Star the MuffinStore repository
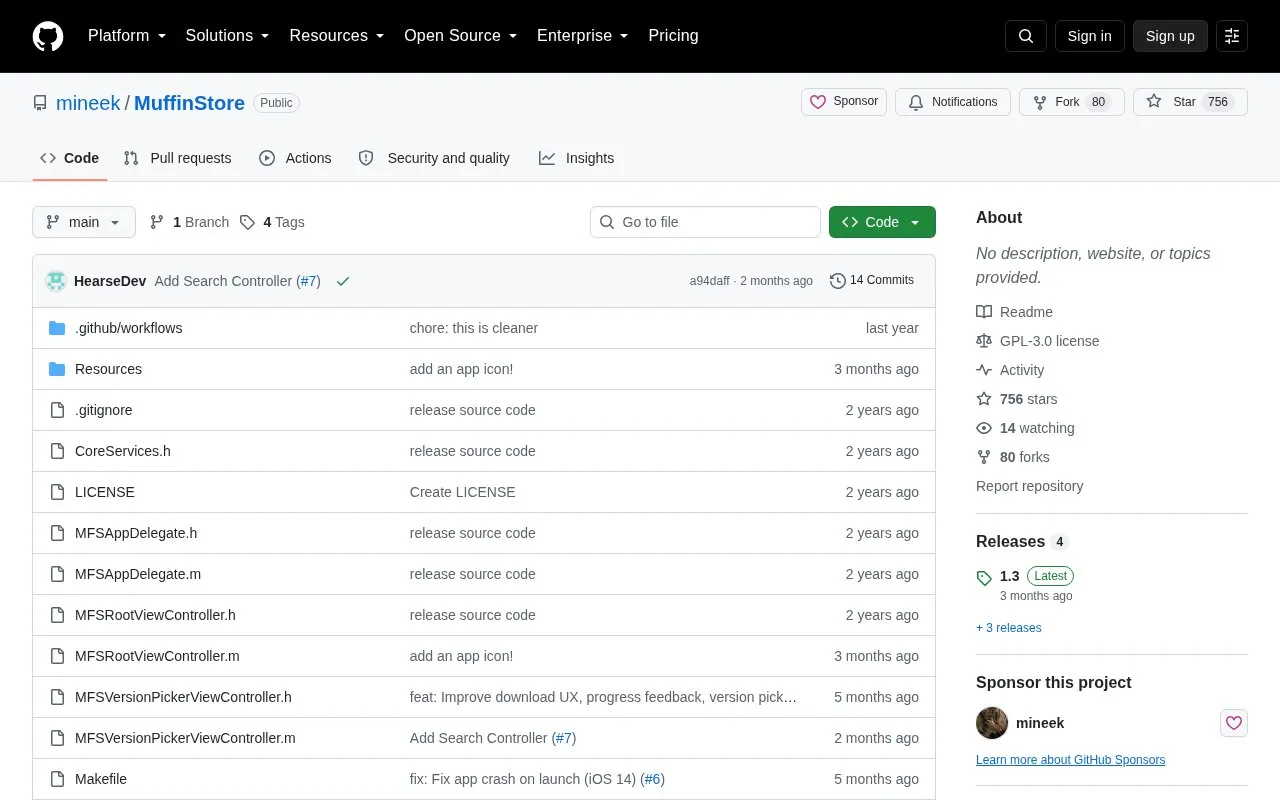Image resolution: width=1280 pixels, height=800 pixels. [x=1190, y=102]
